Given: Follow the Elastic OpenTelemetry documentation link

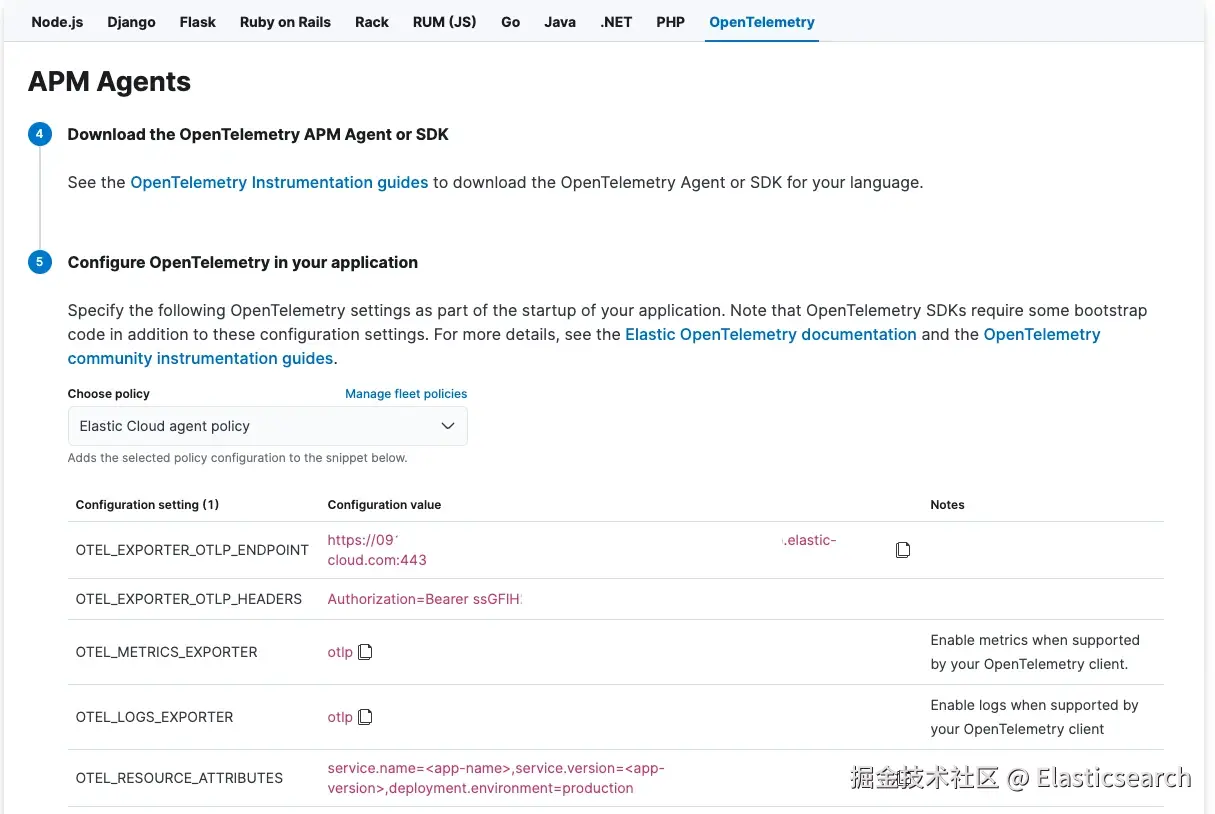Looking at the screenshot, I should tap(770, 334).
